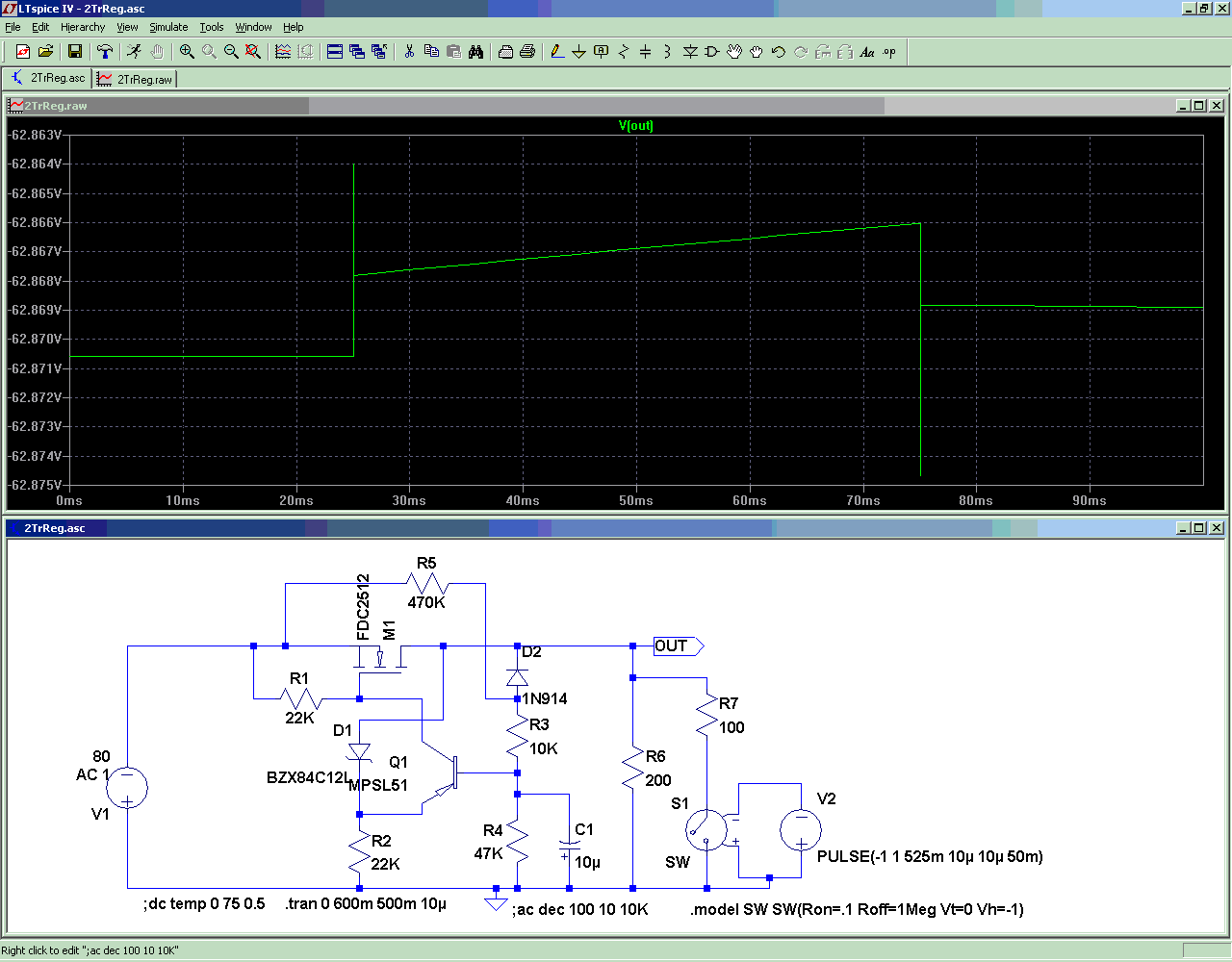Click the ;ac dec 100 10 10K comment
This screenshot has height=962, width=1232.
tap(580, 909)
